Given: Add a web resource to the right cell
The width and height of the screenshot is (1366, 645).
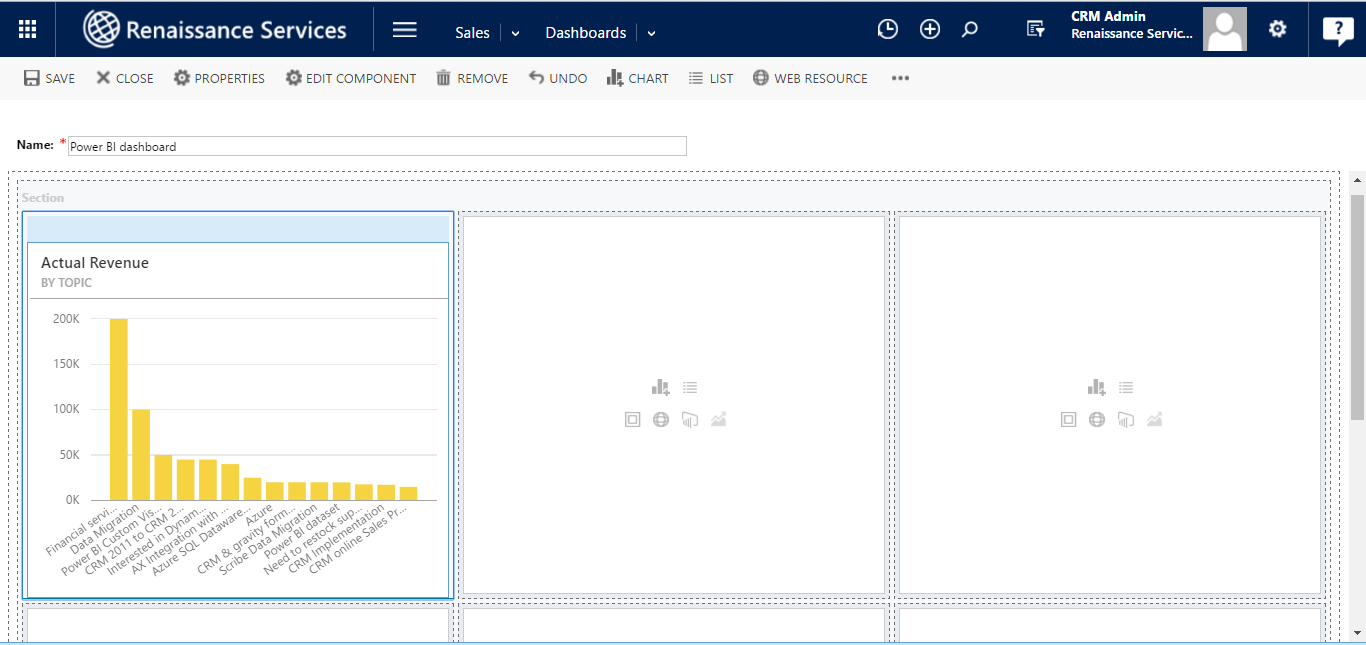Looking at the screenshot, I should 1097,420.
